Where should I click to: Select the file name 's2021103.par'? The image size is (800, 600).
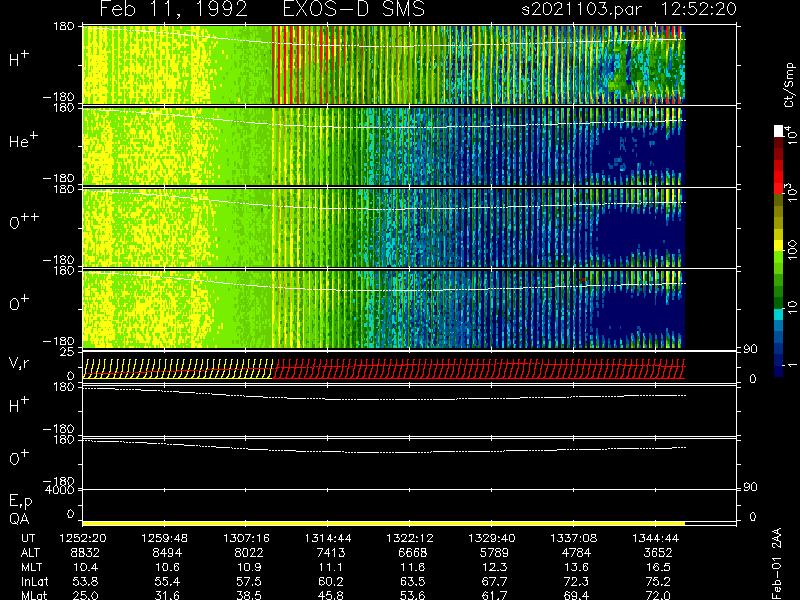581,9
